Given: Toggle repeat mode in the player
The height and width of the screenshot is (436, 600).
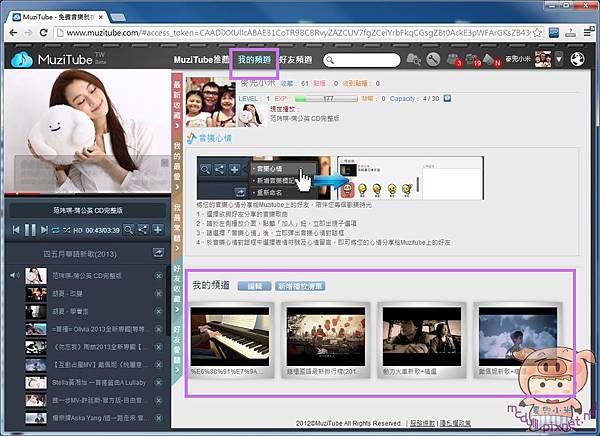Looking at the screenshot, I should (56, 230).
